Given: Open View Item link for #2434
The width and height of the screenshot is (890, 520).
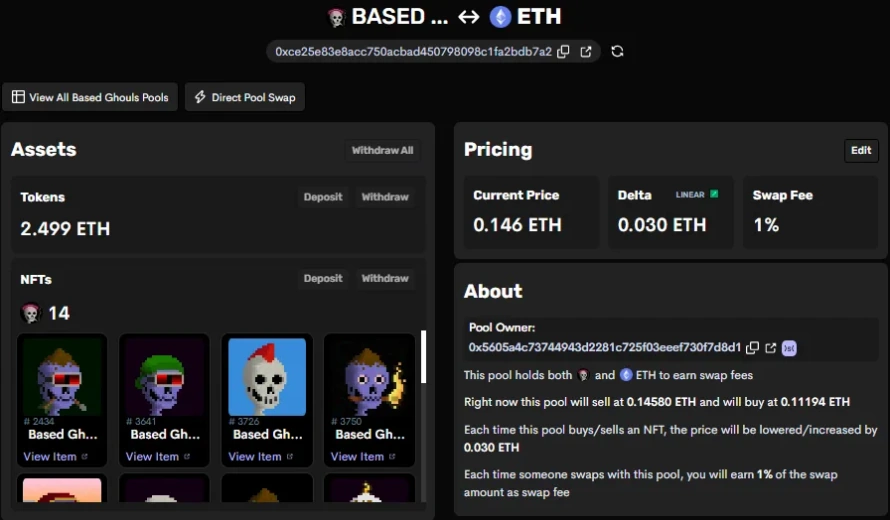Looking at the screenshot, I should pos(50,456).
